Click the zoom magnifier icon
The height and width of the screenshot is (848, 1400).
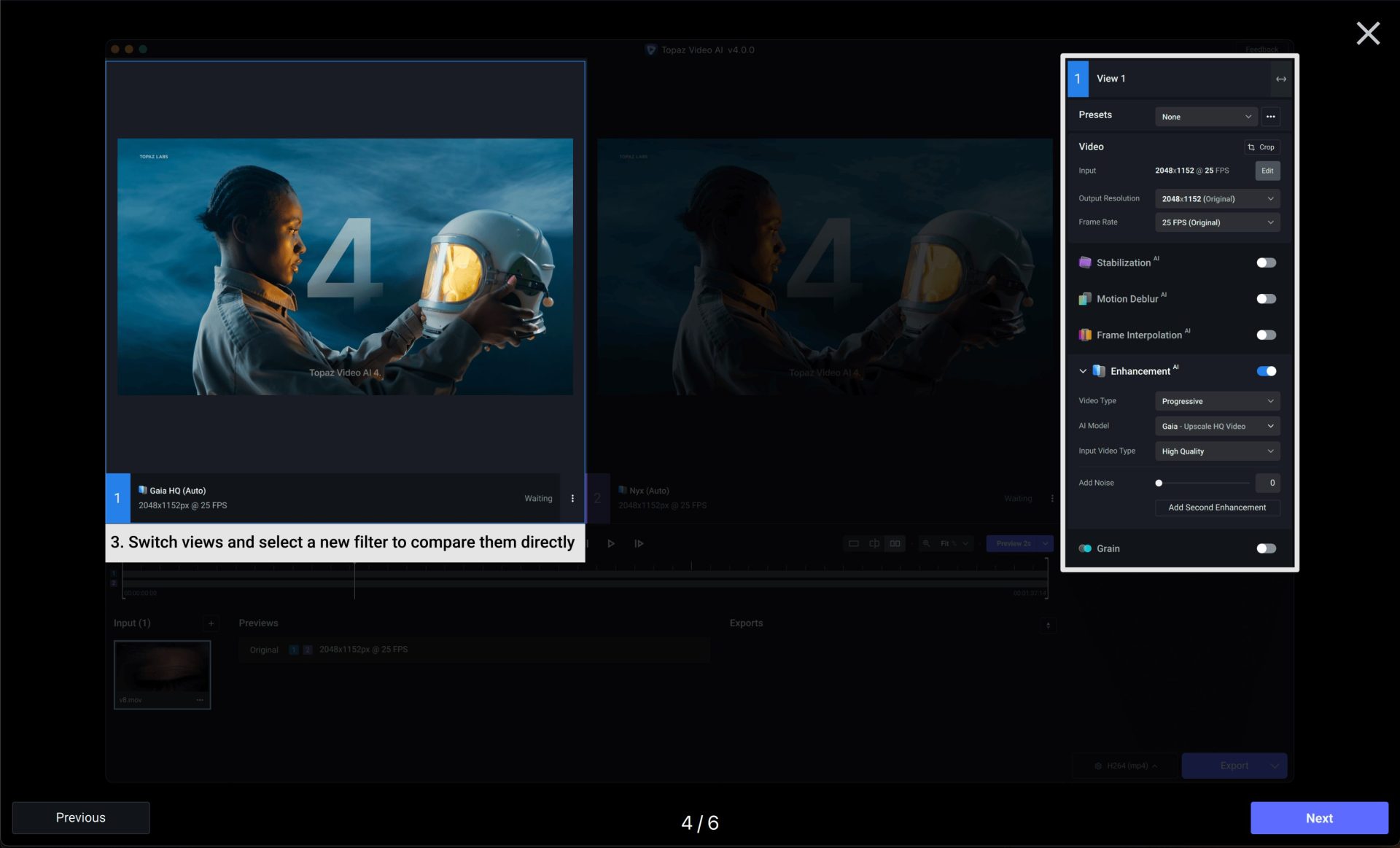coord(927,543)
